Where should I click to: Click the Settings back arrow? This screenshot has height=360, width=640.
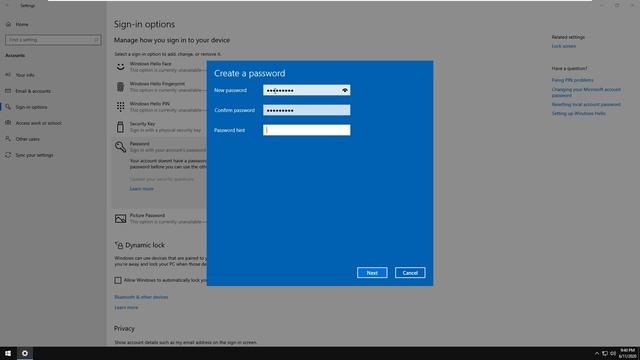pyautogui.click(x=7, y=6)
